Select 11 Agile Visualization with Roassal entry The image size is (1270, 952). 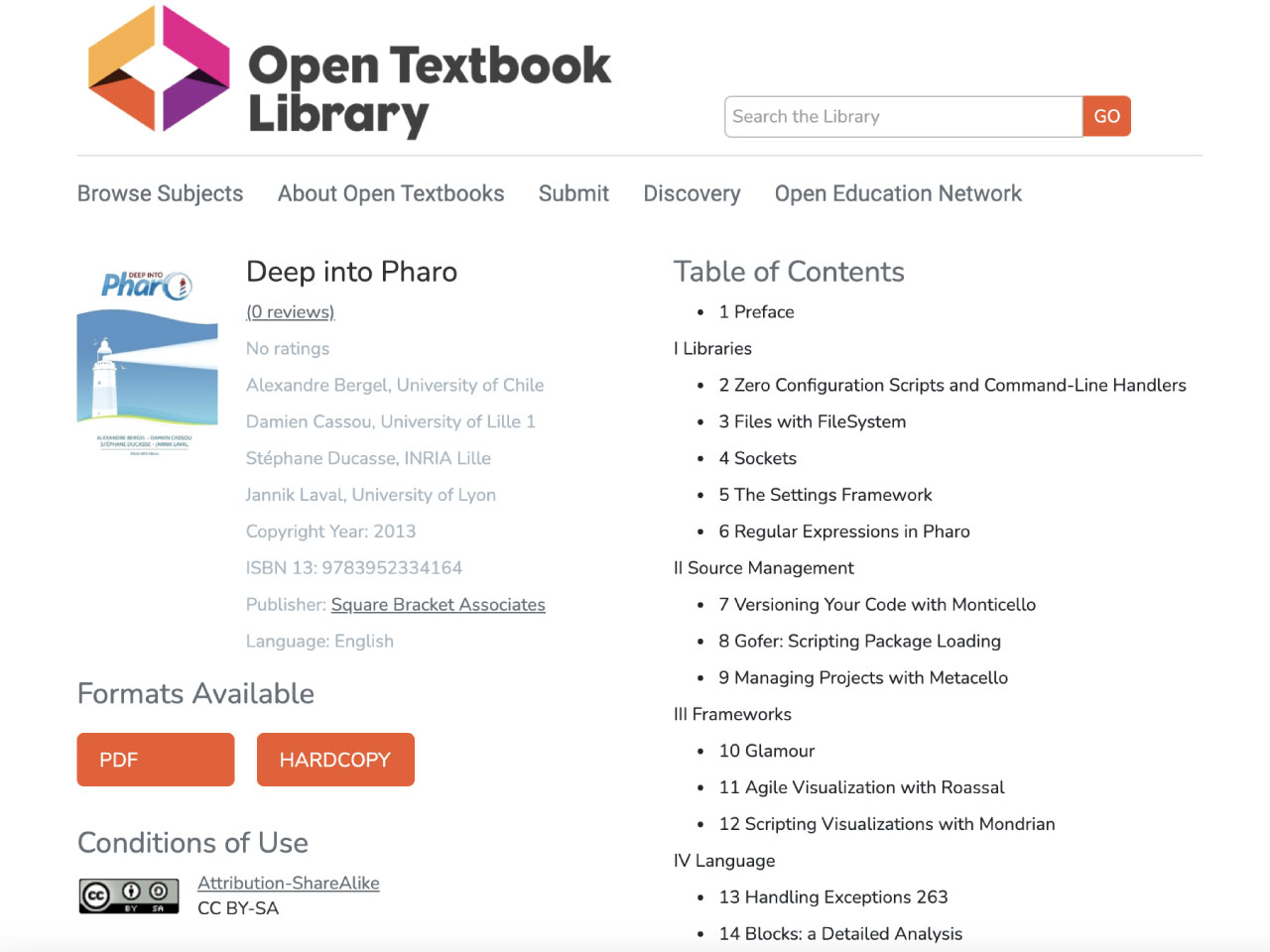(862, 787)
